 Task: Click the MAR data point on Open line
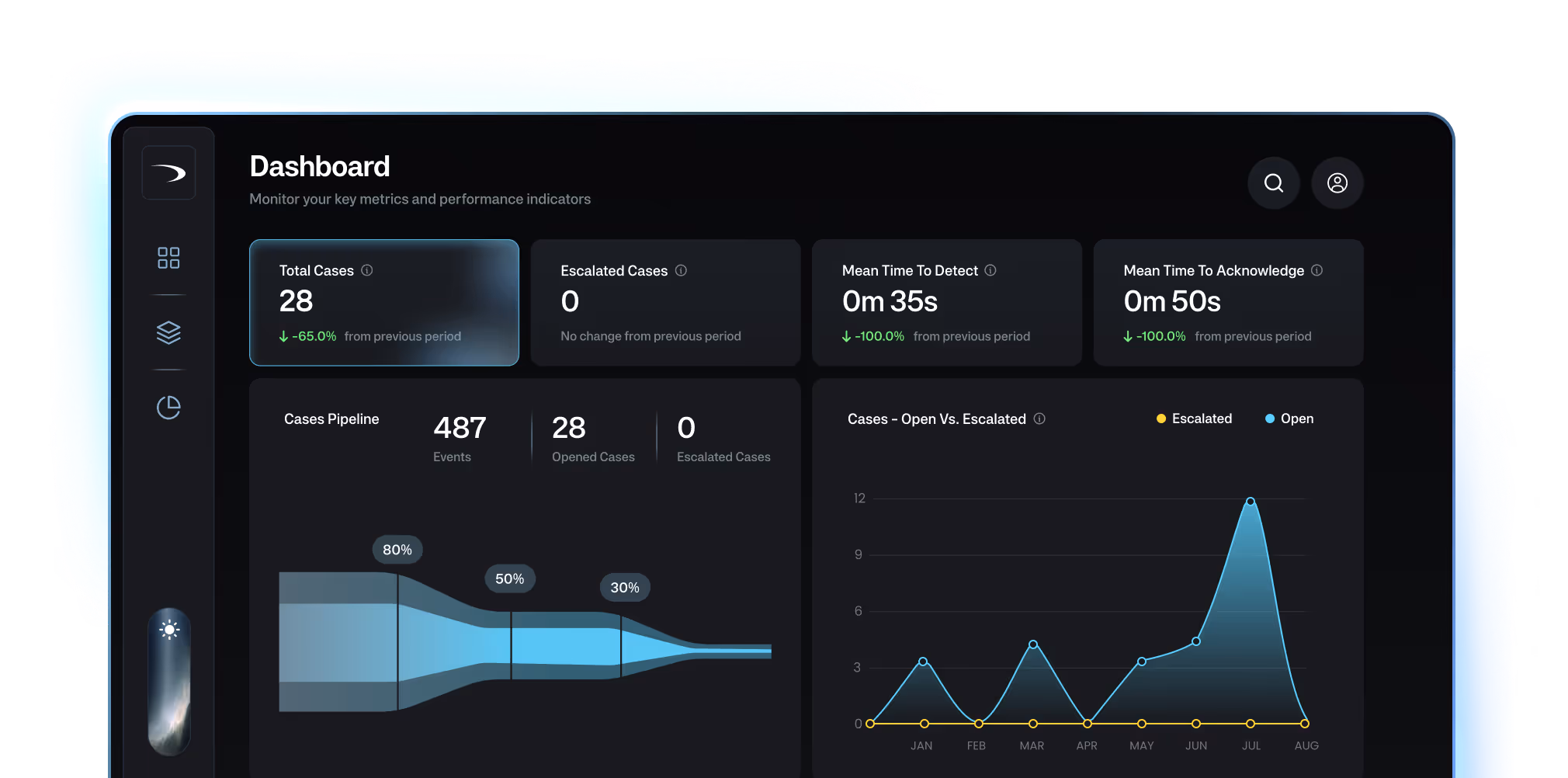[x=1033, y=644]
